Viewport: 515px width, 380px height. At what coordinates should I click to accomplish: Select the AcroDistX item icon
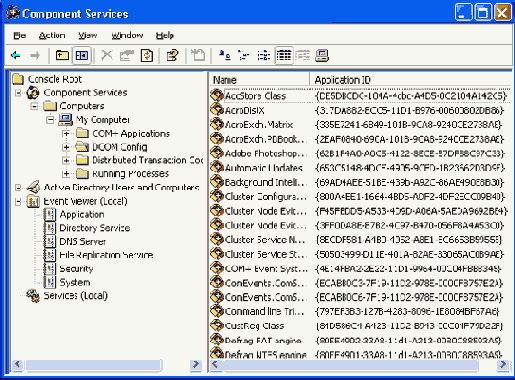point(217,110)
